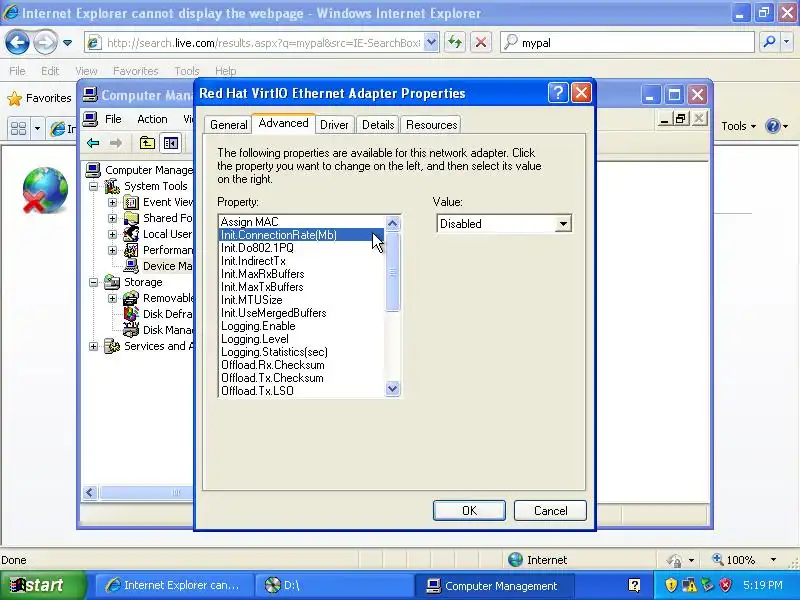
Task: Select Init.ConnectionRate(Mb) property
Action: (x=301, y=235)
